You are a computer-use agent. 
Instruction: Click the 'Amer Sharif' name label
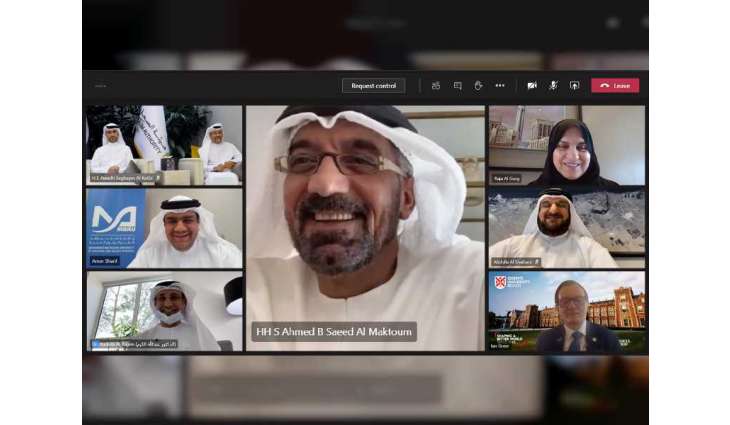(105, 261)
